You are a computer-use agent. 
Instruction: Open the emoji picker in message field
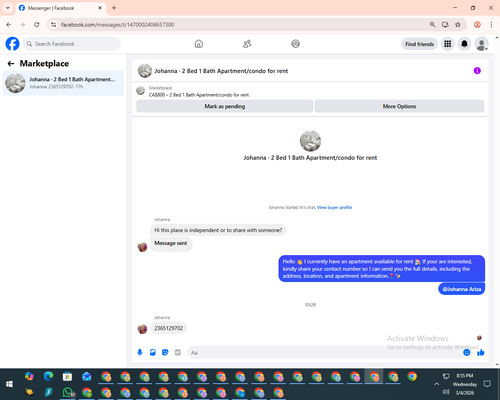click(x=467, y=352)
